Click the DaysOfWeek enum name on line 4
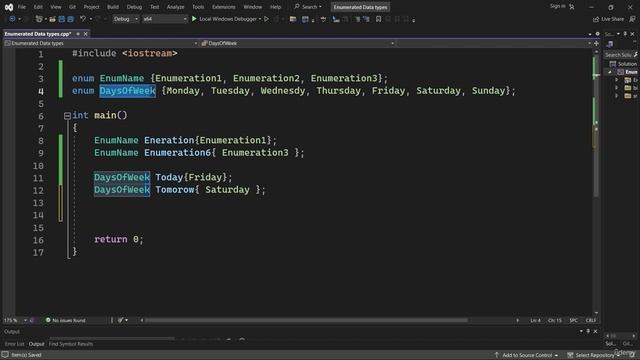 pos(127,91)
